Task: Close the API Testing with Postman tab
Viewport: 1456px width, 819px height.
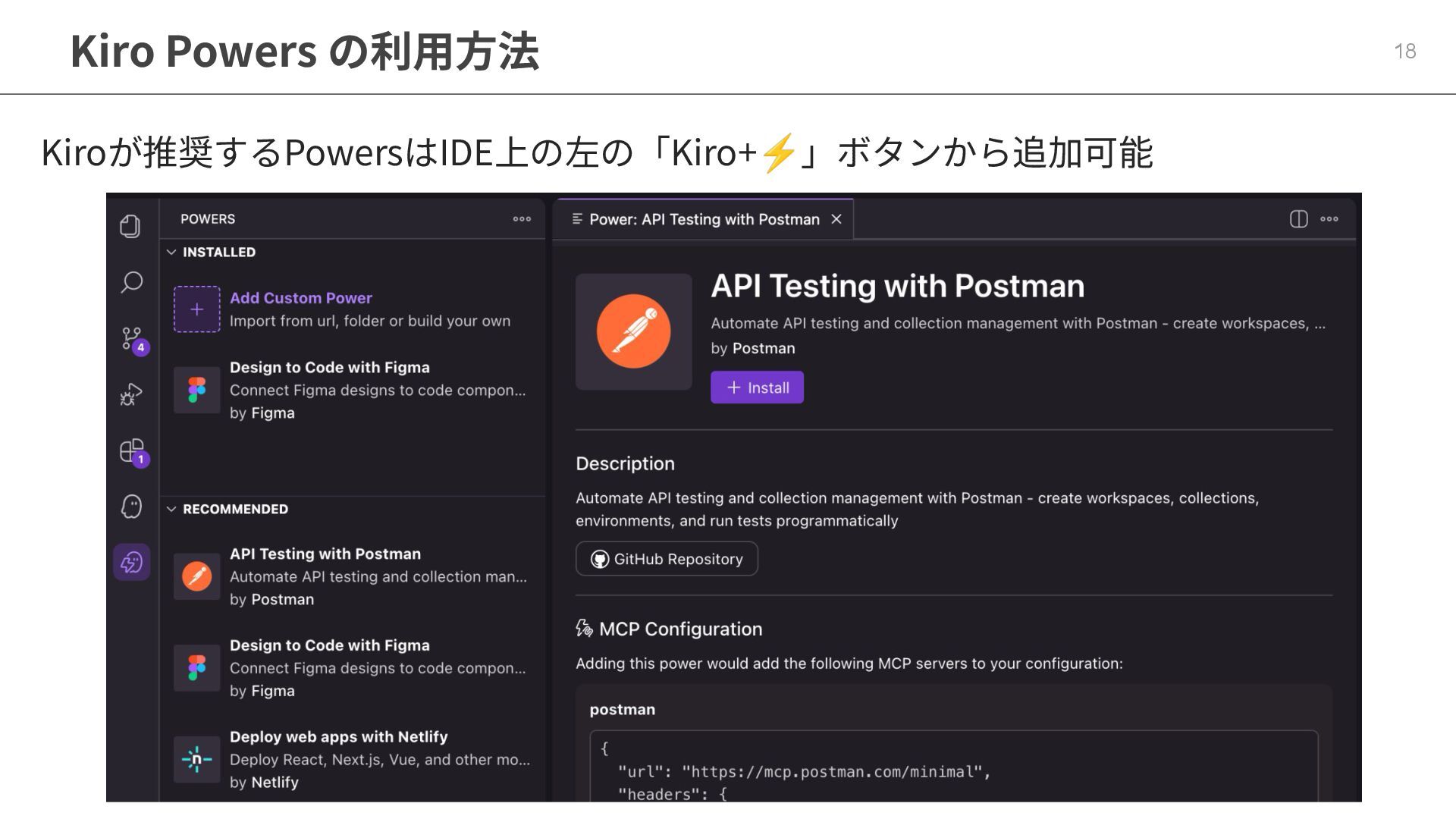Action: (x=836, y=219)
